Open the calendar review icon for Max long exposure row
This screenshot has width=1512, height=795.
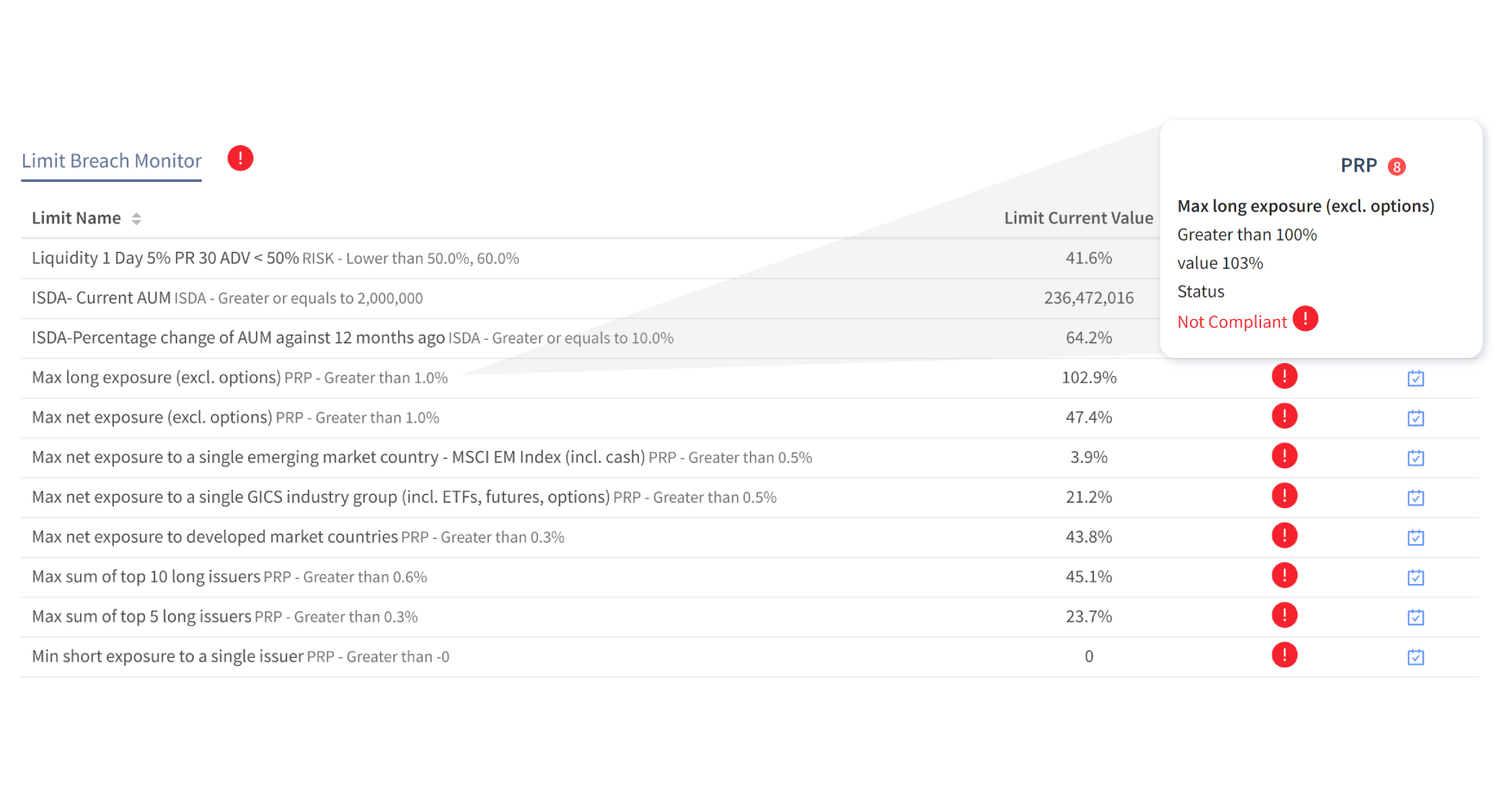1415,378
